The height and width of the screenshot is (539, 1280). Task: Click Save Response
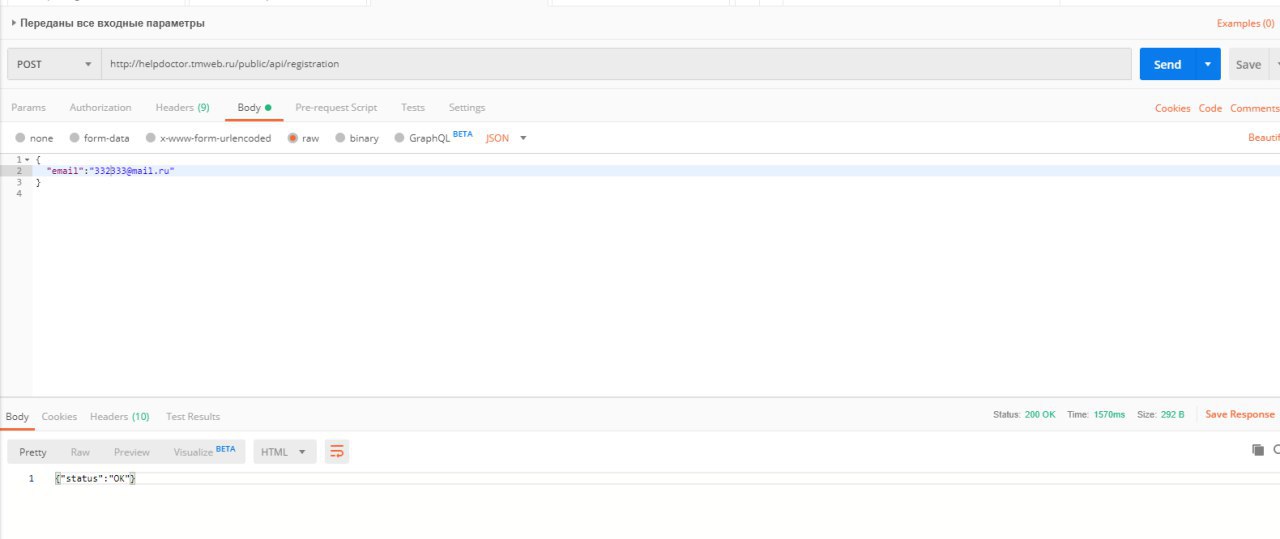pyautogui.click(x=1240, y=414)
